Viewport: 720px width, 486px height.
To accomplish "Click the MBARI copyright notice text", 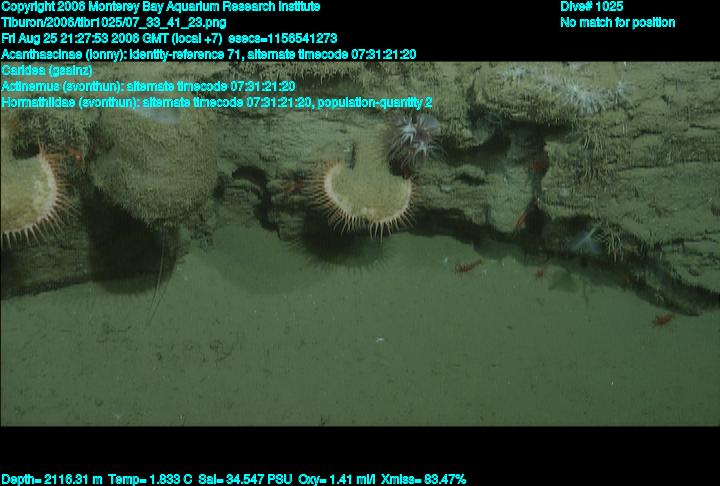I will pyautogui.click(x=161, y=7).
